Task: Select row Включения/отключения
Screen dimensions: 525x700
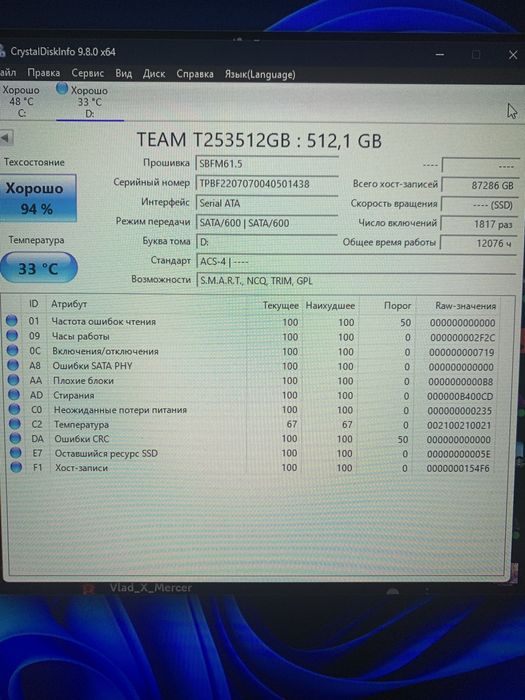Action: [x=251, y=351]
